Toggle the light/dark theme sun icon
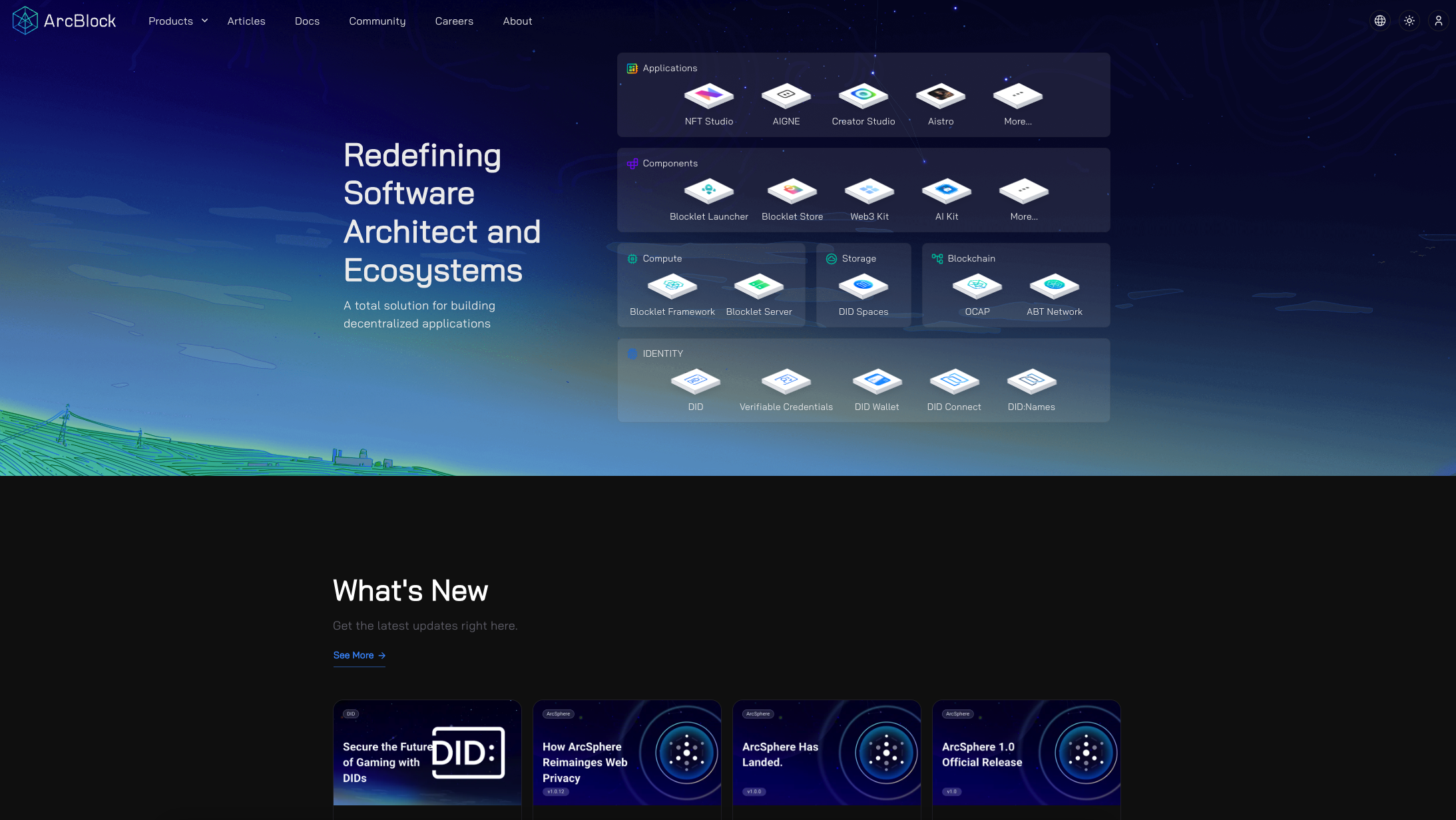1456x820 pixels. coord(1409,21)
